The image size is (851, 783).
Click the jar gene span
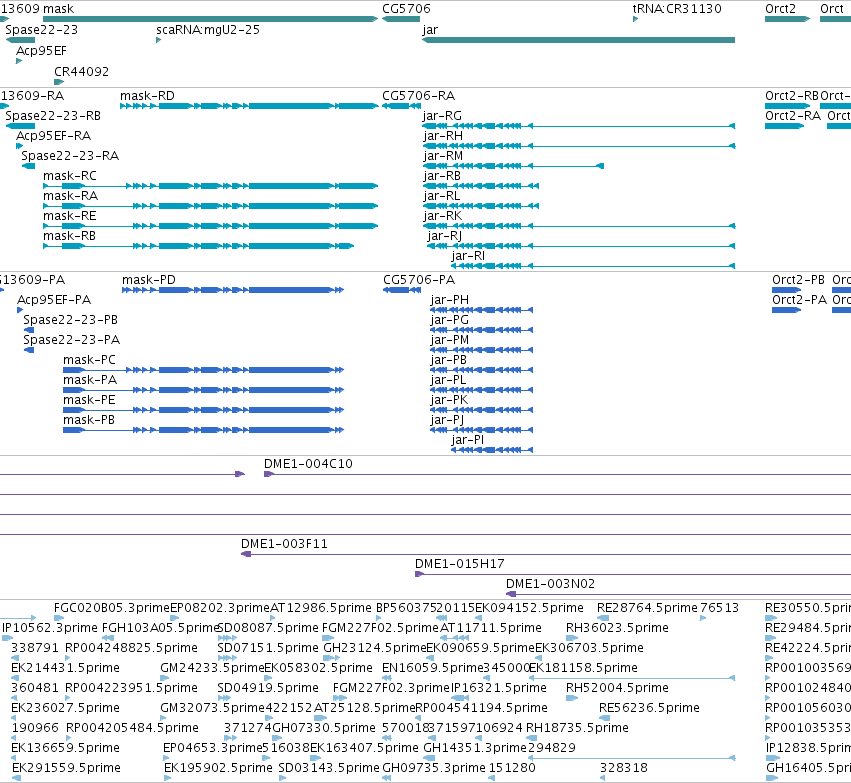click(x=579, y=40)
